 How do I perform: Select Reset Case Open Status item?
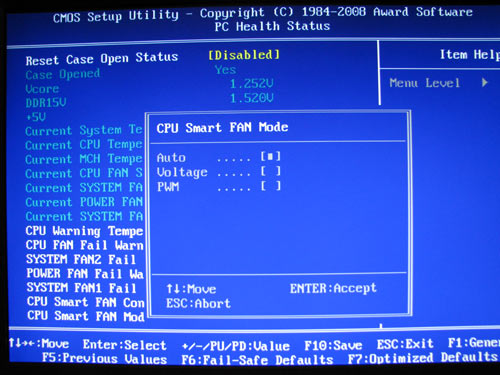pyautogui.click(x=102, y=59)
